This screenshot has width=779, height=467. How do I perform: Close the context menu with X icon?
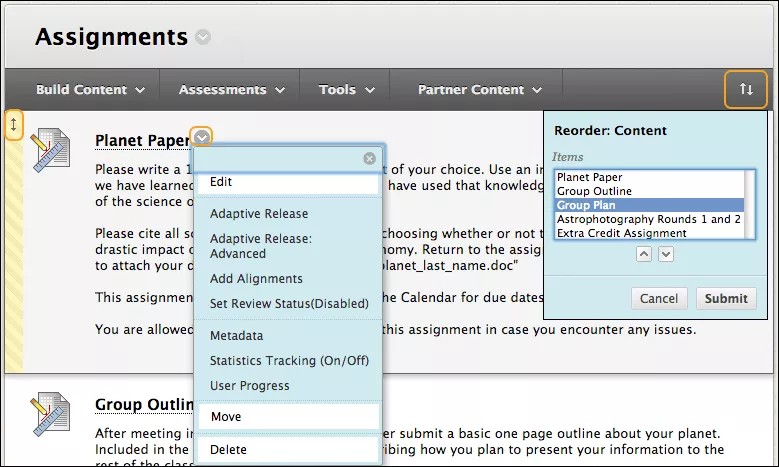pyautogui.click(x=370, y=158)
